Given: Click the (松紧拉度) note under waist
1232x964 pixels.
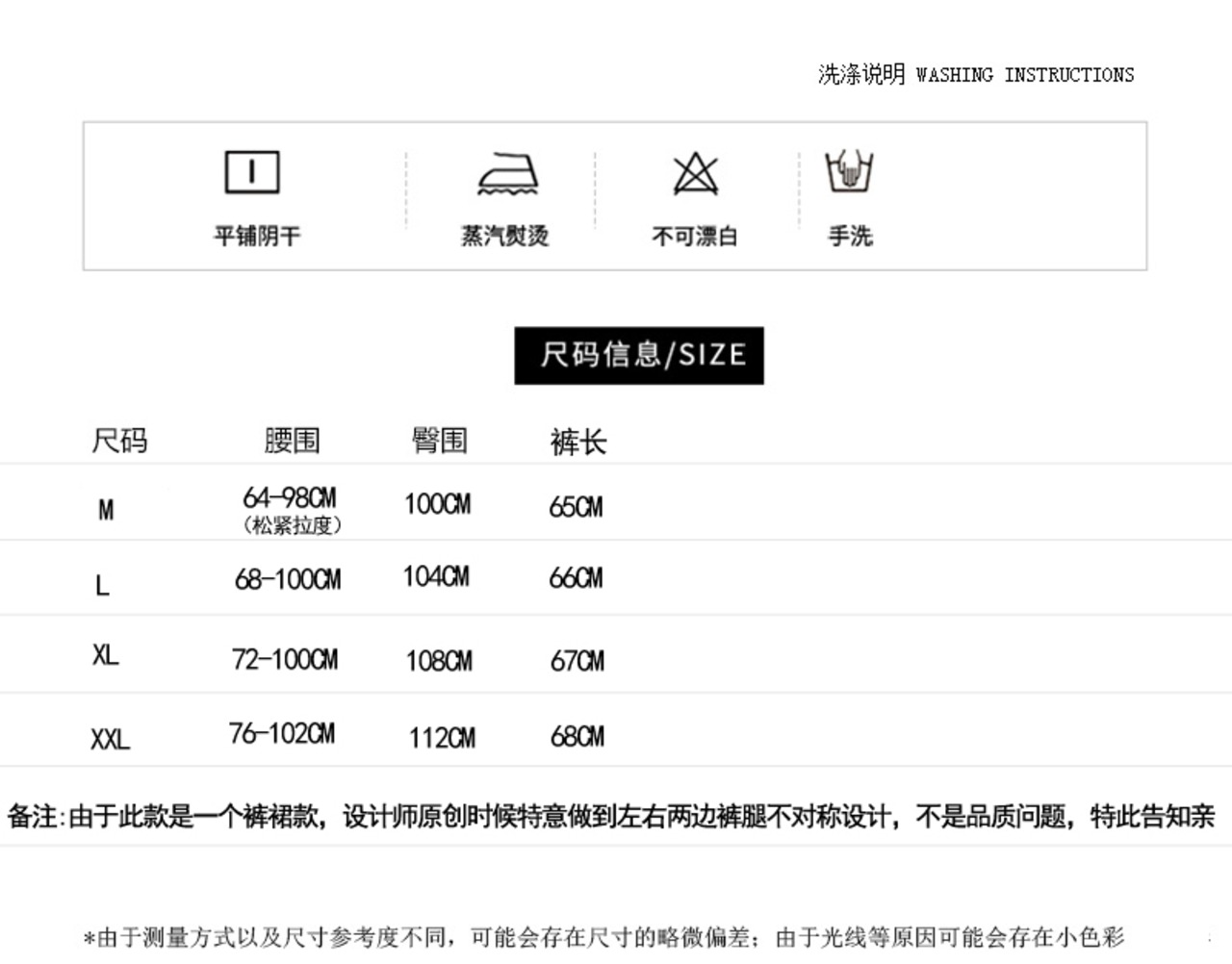Looking at the screenshot, I should 293,525.
